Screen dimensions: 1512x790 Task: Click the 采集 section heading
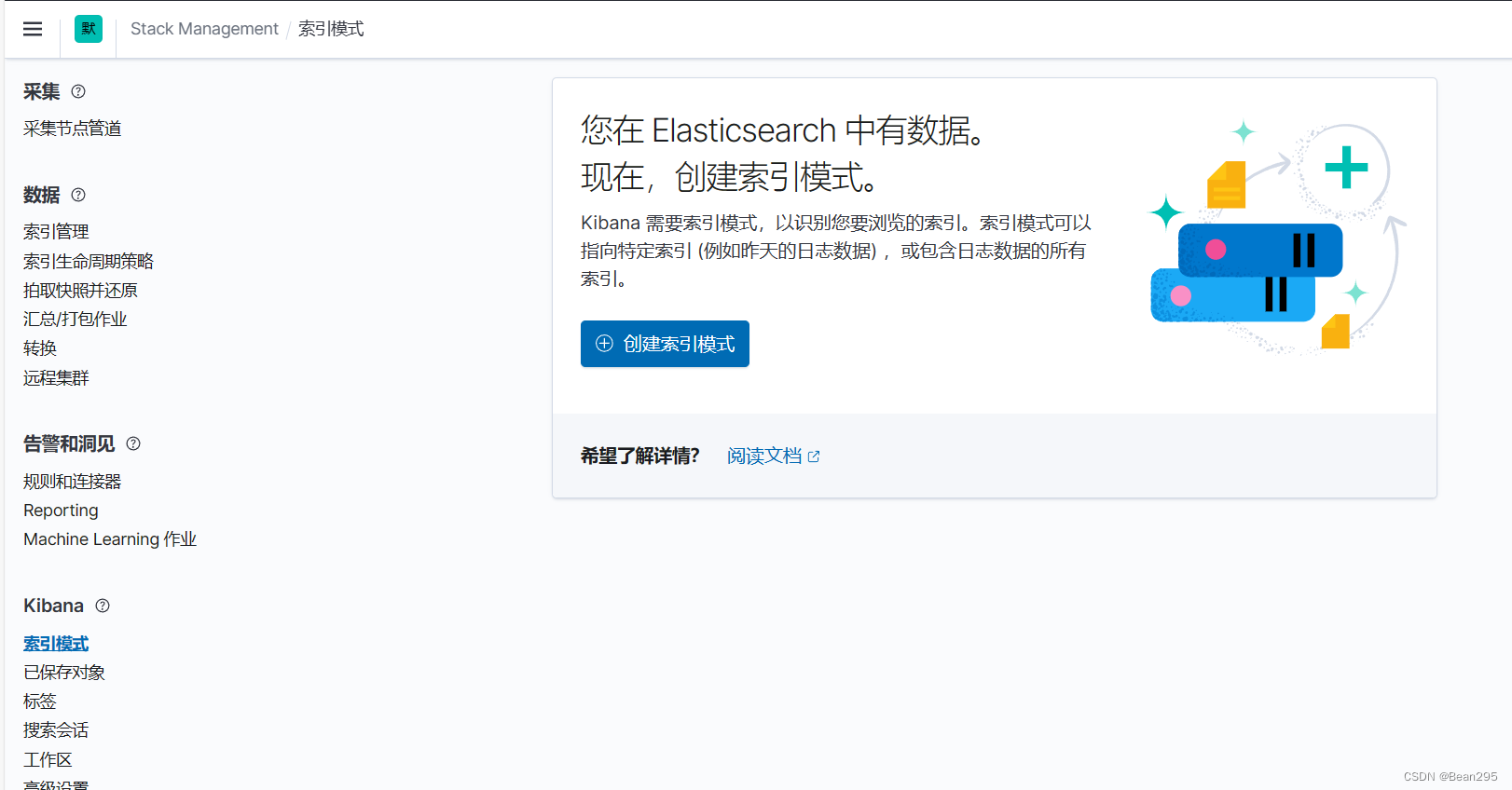click(x=42, y=91)
